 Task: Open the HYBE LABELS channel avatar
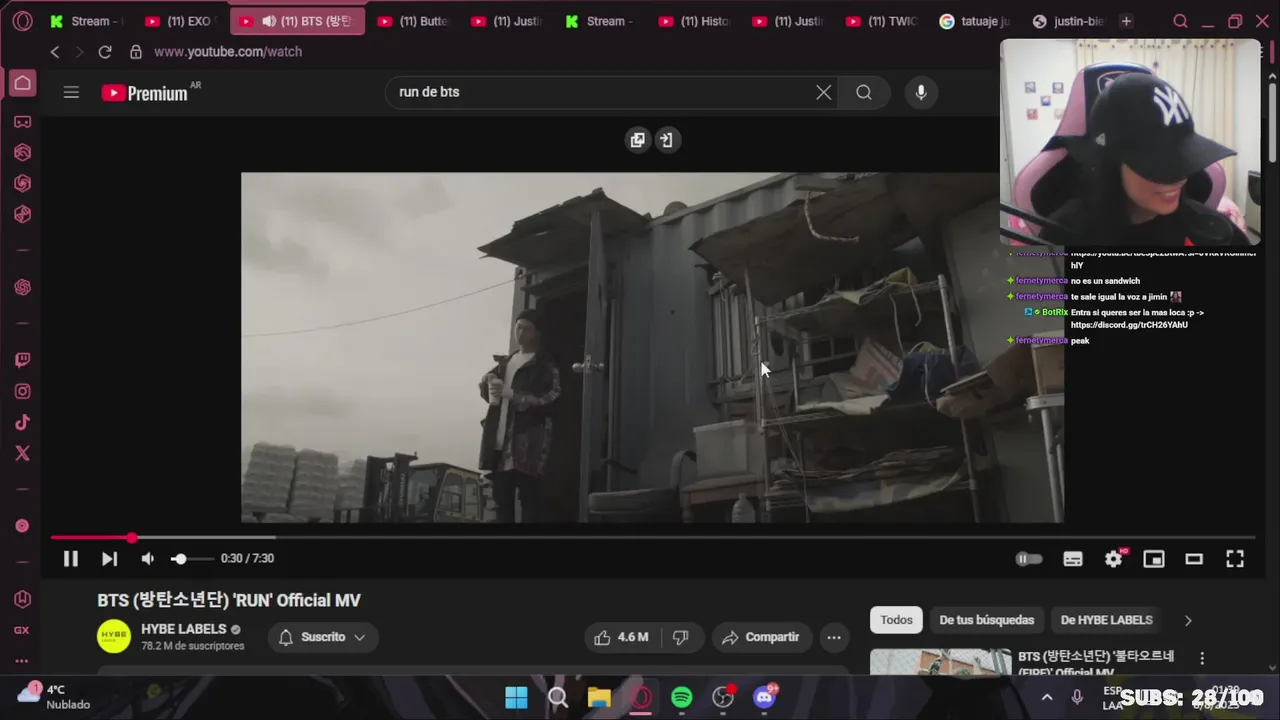coord(114,637)
